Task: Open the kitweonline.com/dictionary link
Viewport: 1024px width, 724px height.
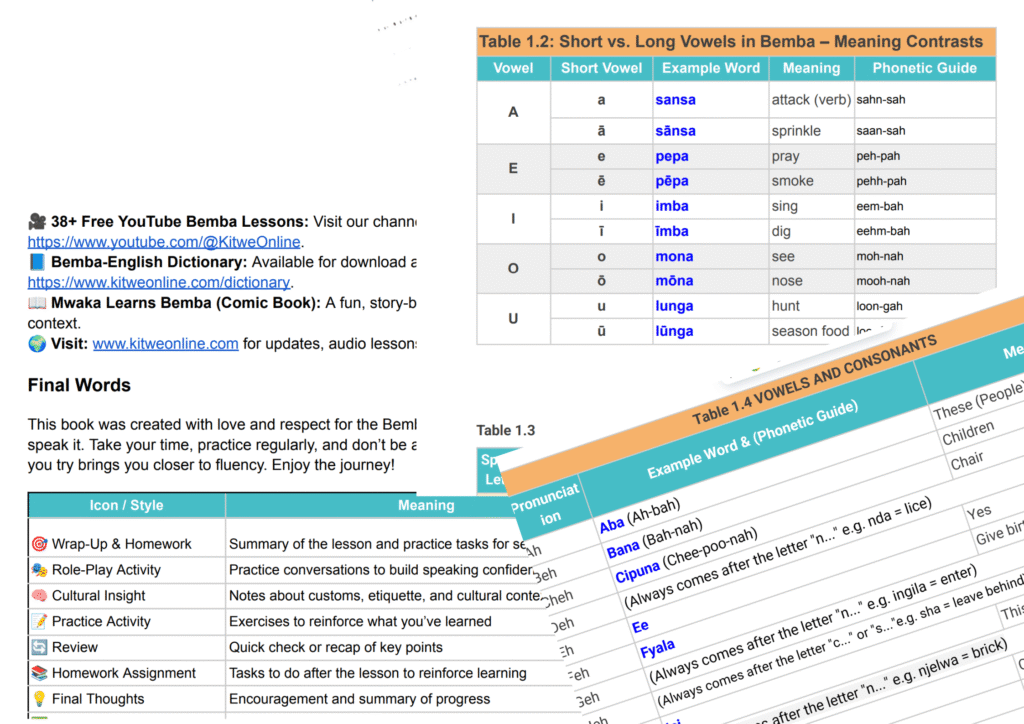Action: [x=159, y=283]
